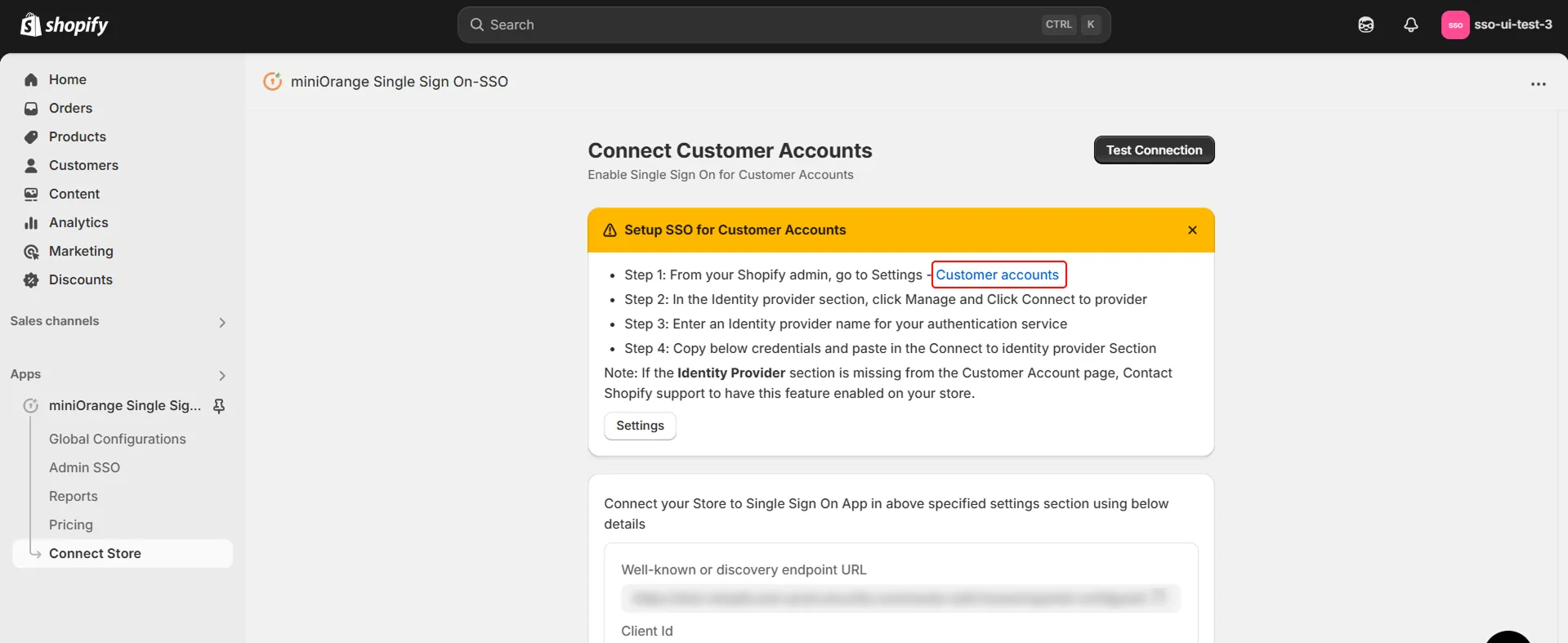Viewport: 1568px width, 643px height.
Task: Expand the Apps section chevron
Action: click(222, 375)
